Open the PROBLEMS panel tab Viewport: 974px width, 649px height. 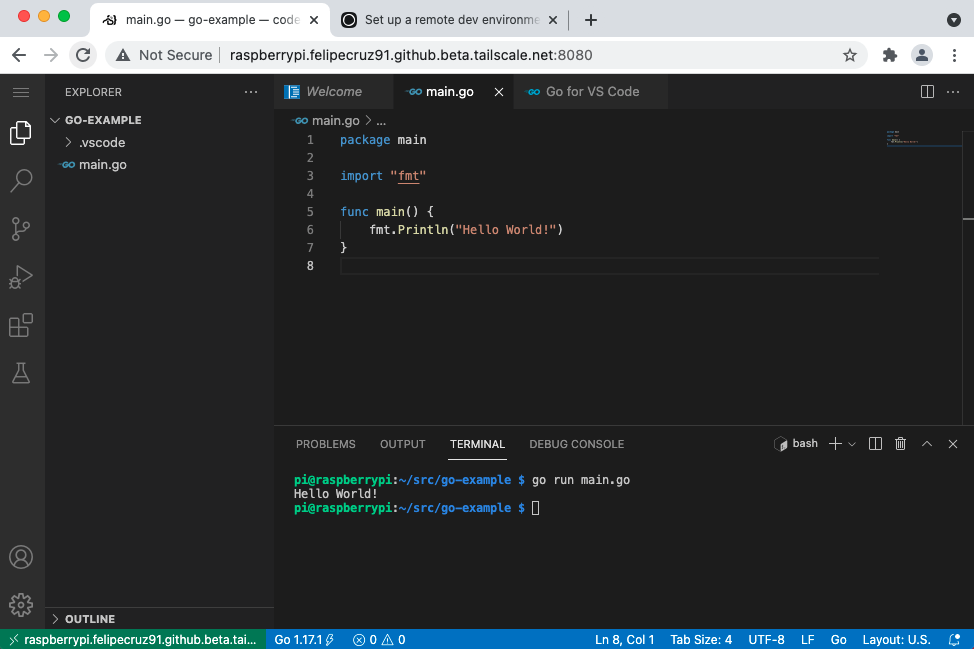point(325,444)
